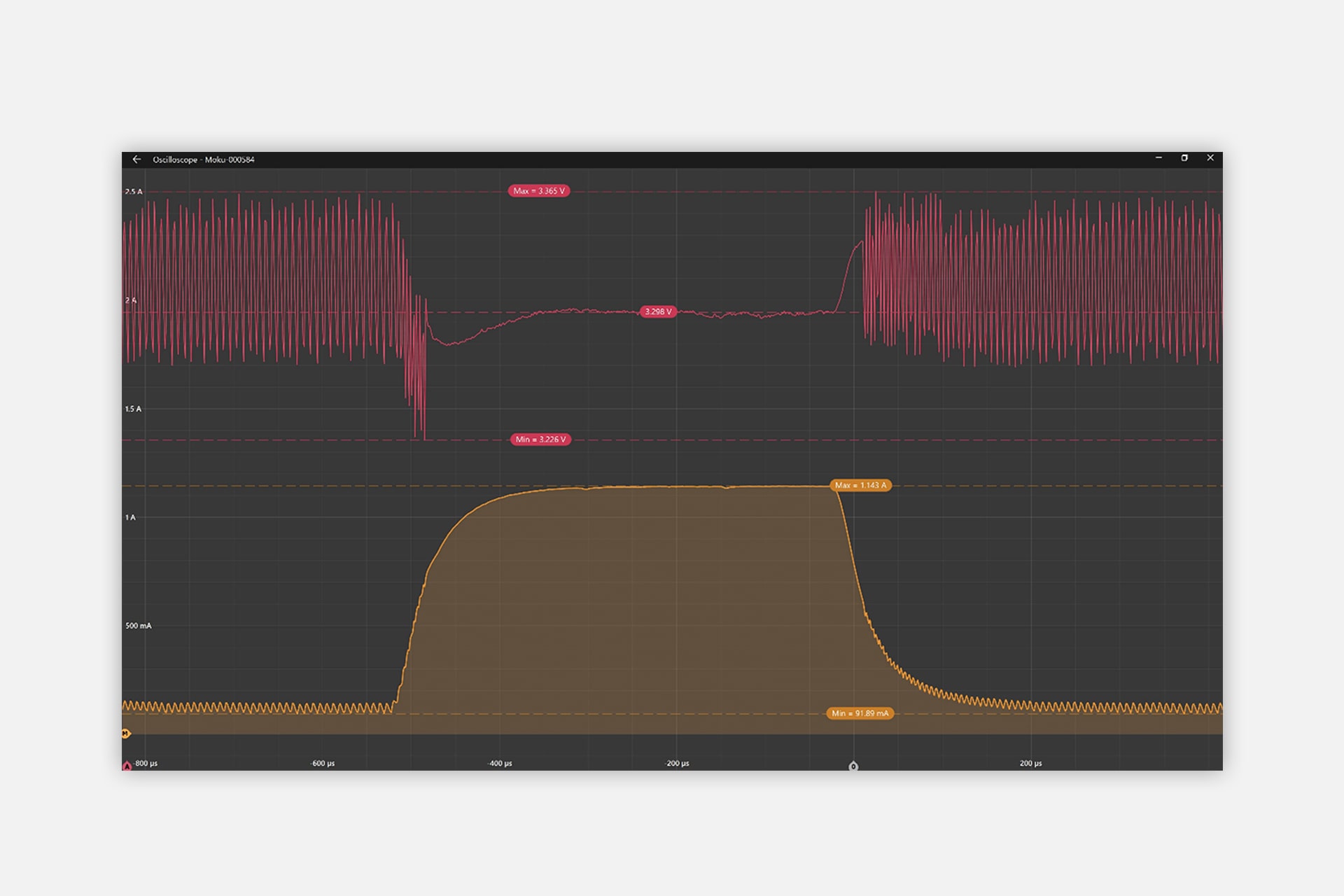
Task: Click the Oscilloscope - Moku-000584 title text
Action: [x=204, y=159]
